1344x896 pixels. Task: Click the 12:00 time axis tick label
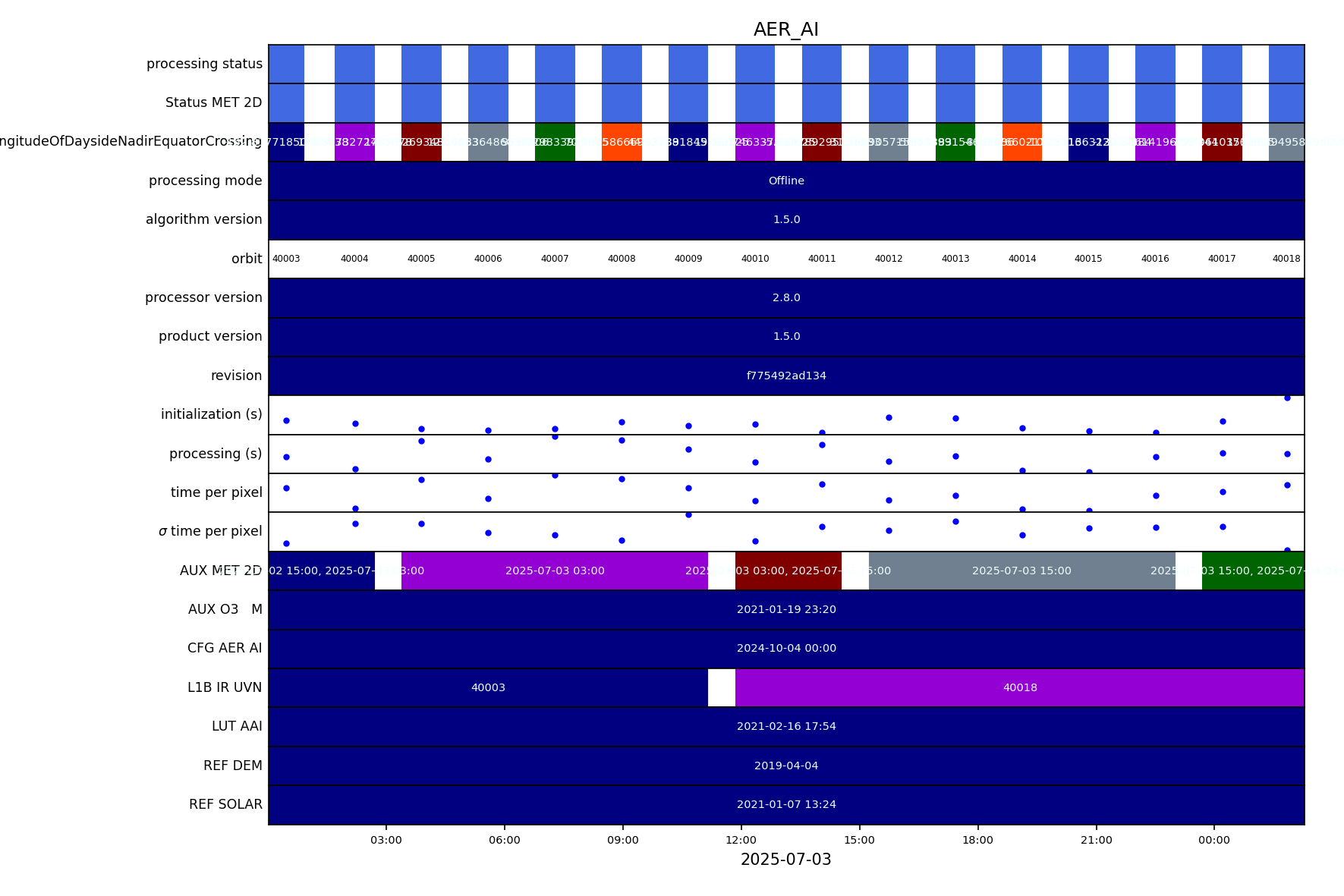pyautogui.click(x=741, y=840)
